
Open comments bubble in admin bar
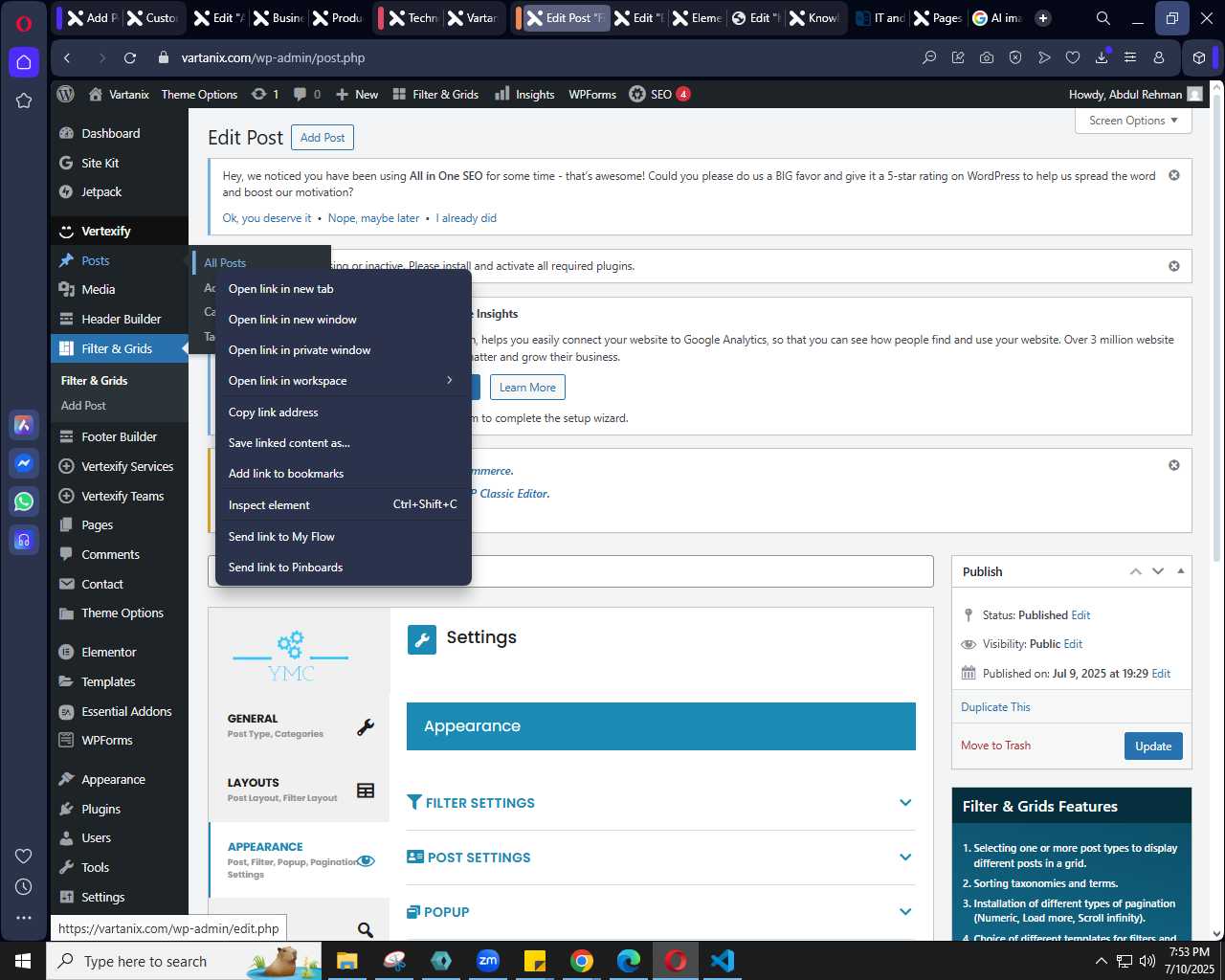[x=307, y=94]
